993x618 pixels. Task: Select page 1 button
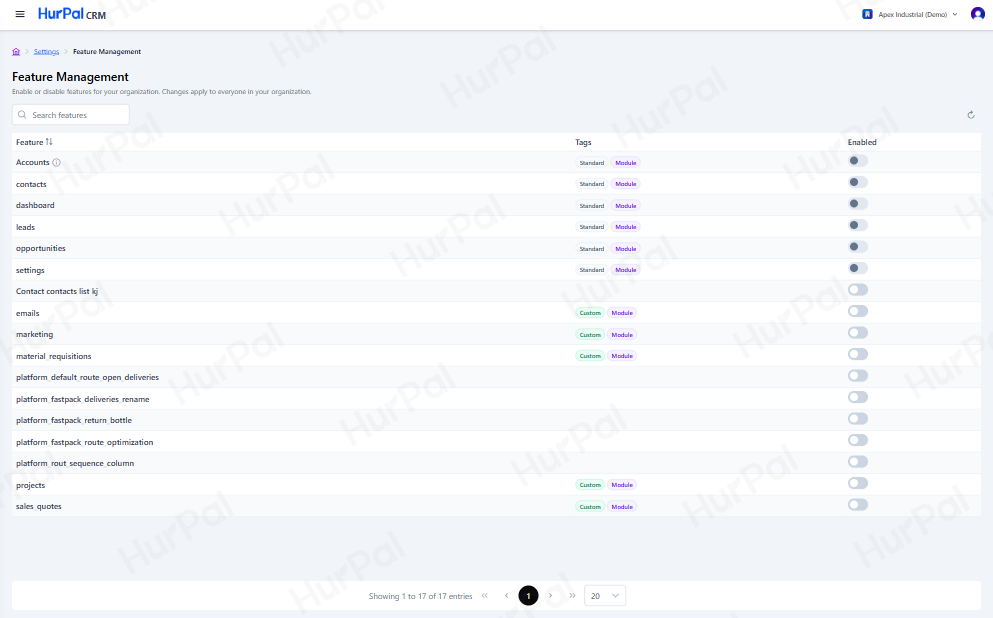(528, 596)
